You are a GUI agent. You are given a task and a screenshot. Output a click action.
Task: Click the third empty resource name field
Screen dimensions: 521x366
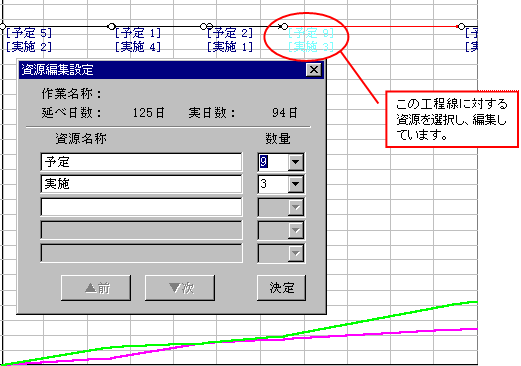141,207
